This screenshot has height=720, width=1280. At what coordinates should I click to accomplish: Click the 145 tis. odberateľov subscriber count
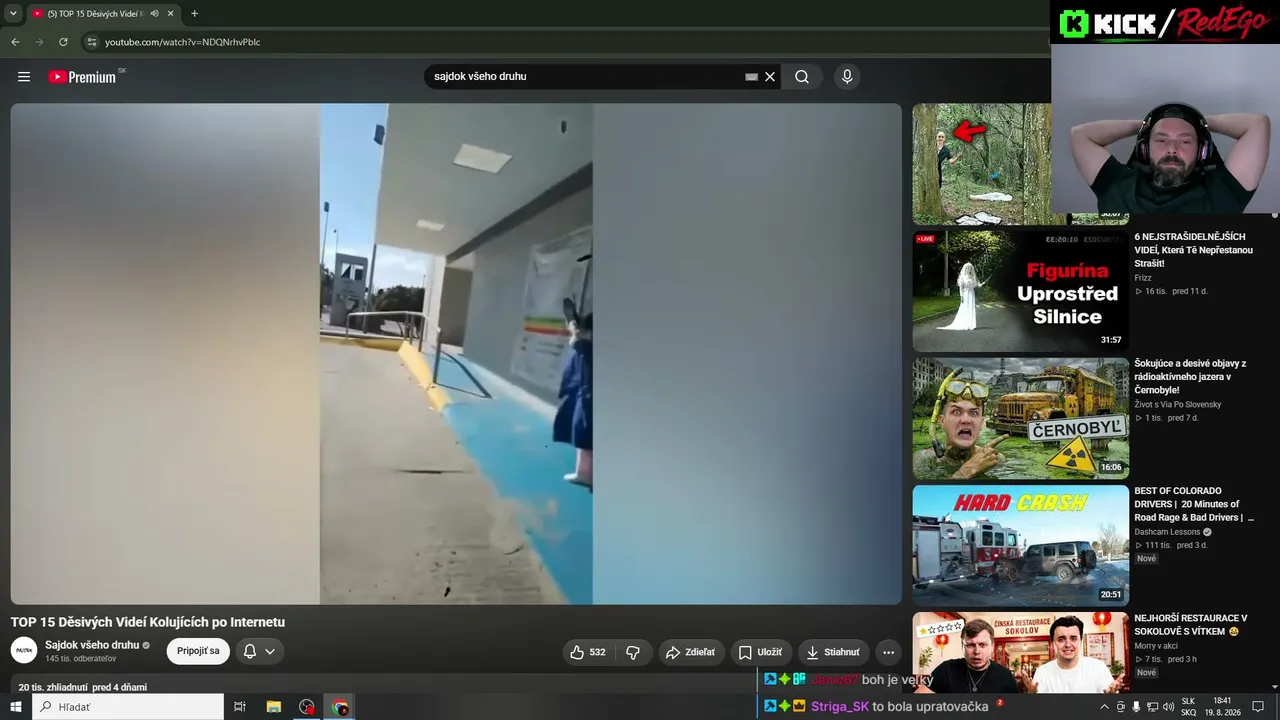81,659
